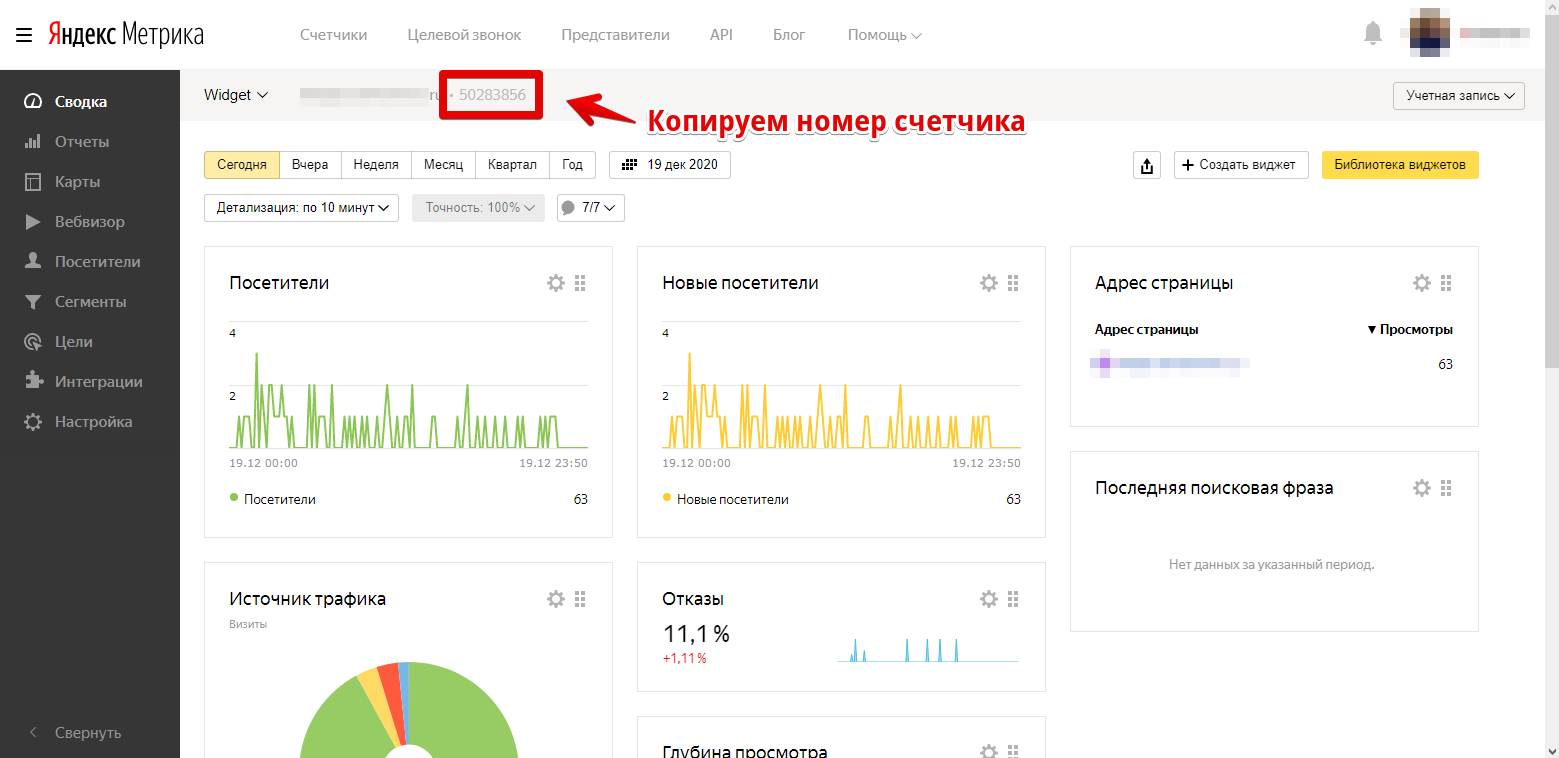The height and width of the screenshot is (758, 1559).
Task: Expand the Widget counter dropdown
Action: 236,95
